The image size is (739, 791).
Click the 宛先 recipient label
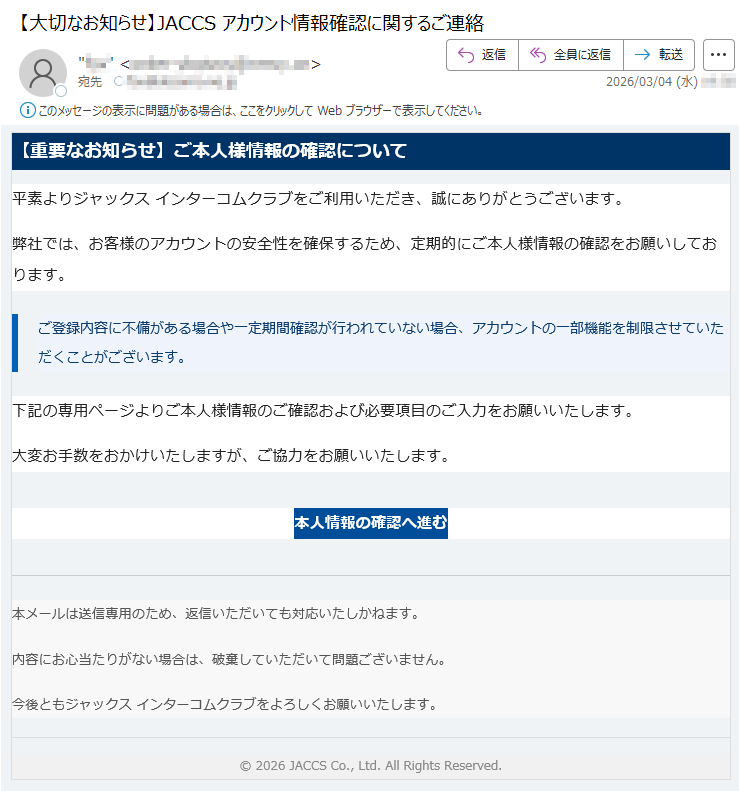pos(90,82)
